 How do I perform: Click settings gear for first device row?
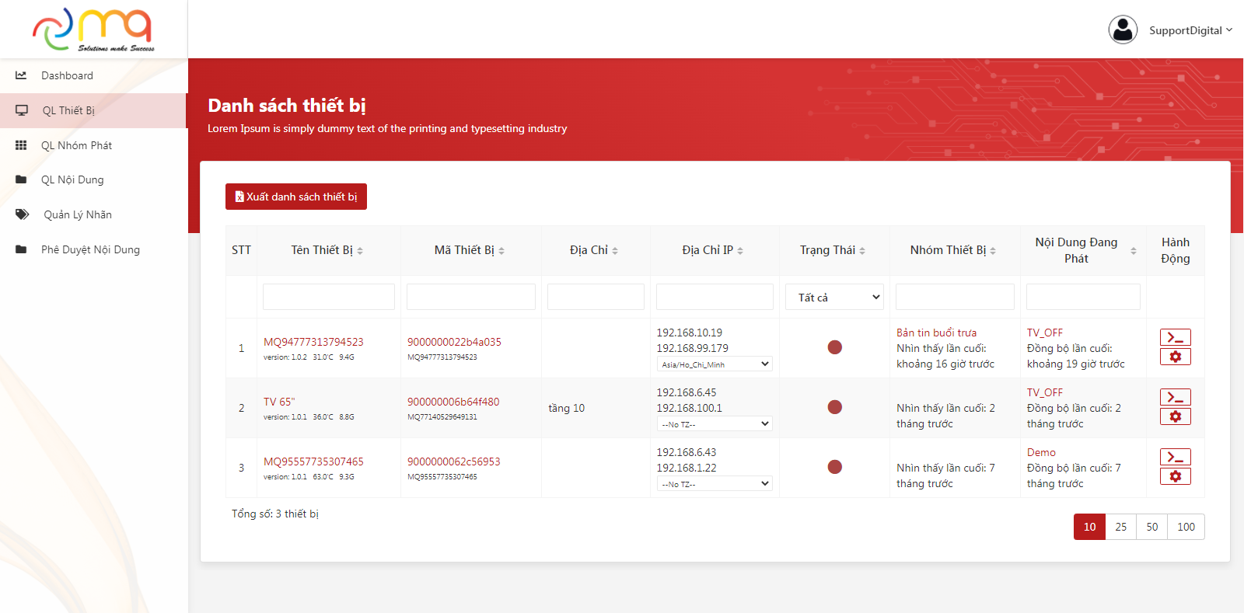pyautogui.click(x=1175, y=357)
